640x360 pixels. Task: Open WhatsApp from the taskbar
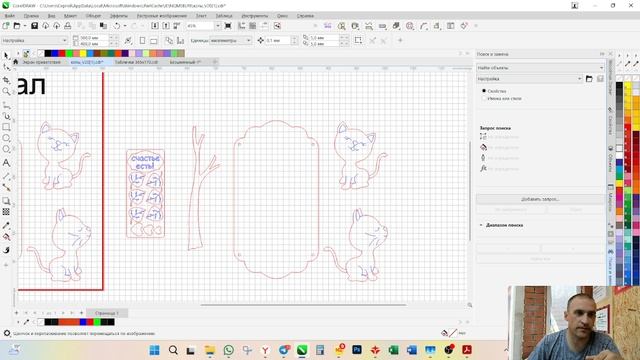229,350
